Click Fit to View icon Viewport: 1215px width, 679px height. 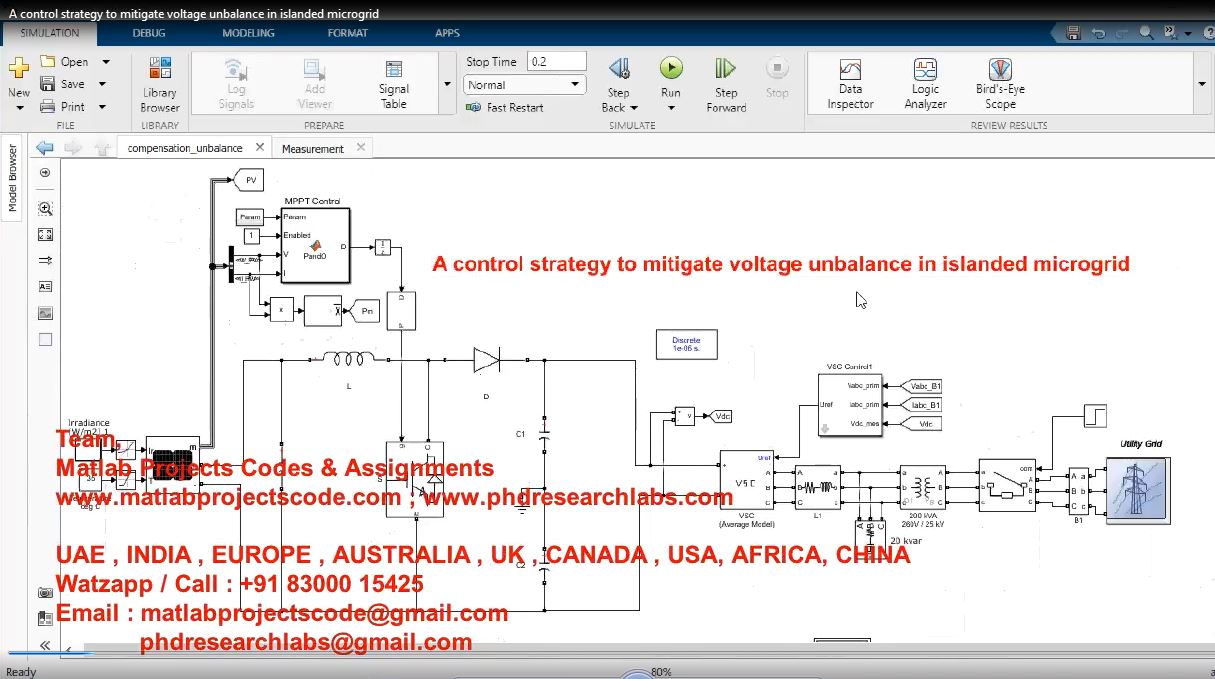pyautogui.click(x=45, y=234)
